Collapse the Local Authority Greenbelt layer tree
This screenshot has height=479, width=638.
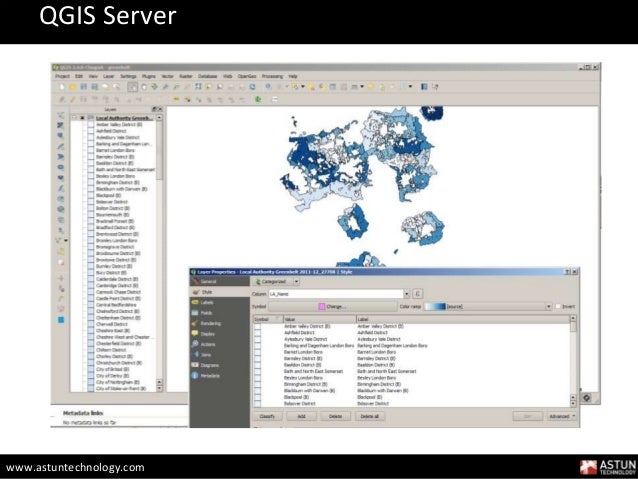[74, 118]
